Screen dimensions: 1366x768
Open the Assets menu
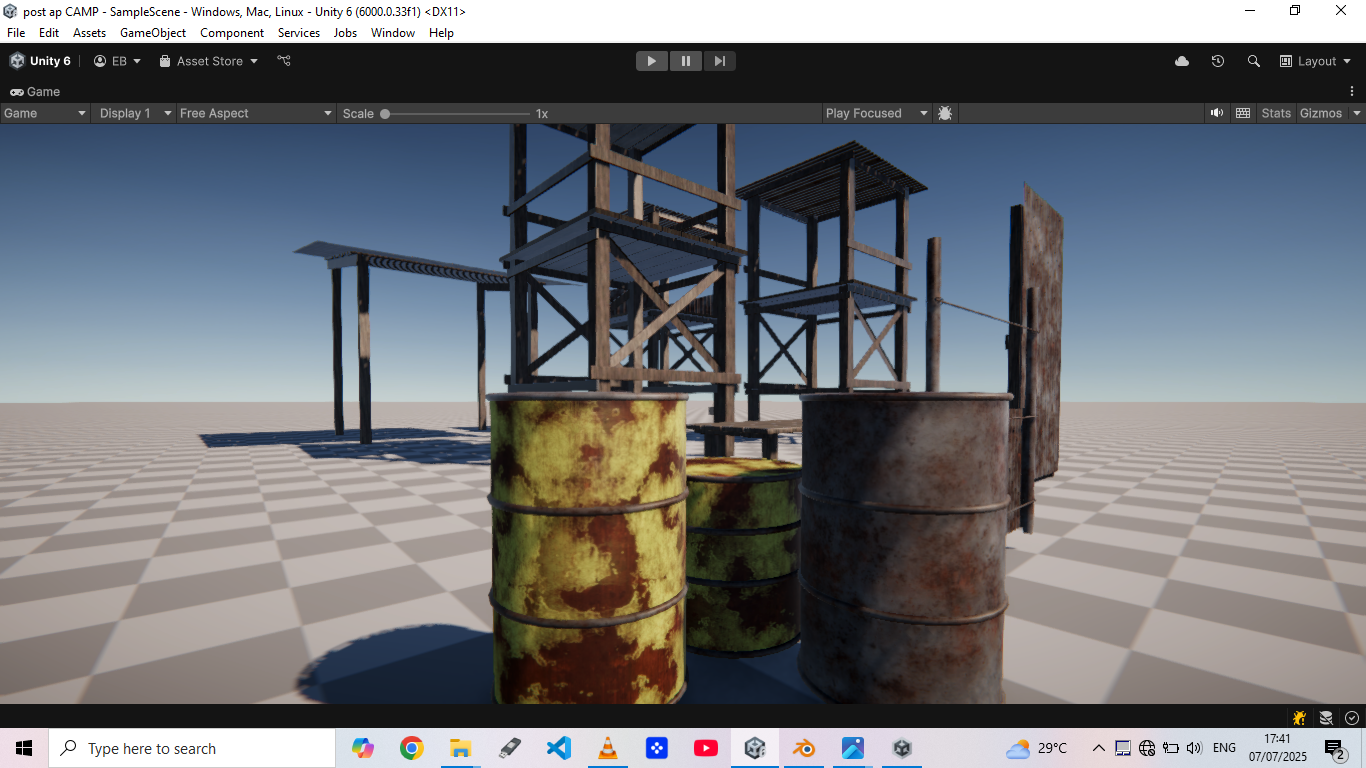[89, 33]
